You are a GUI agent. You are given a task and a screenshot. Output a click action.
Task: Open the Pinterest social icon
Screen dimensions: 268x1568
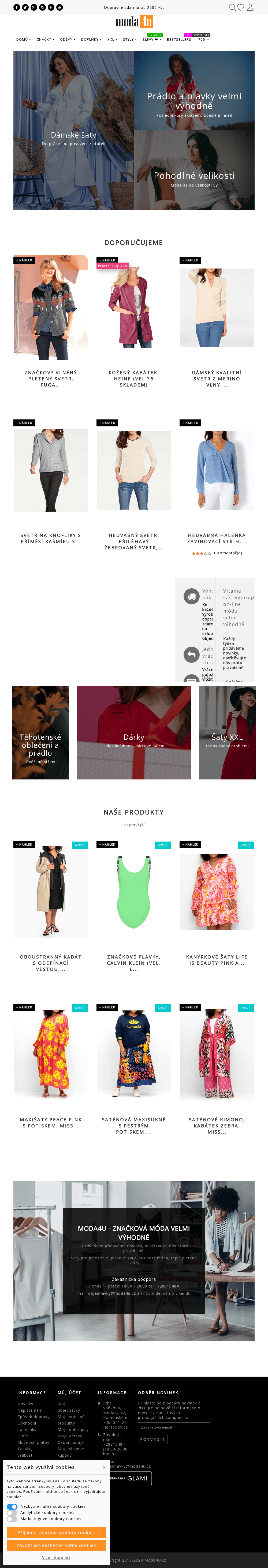(x=51, y=7)
